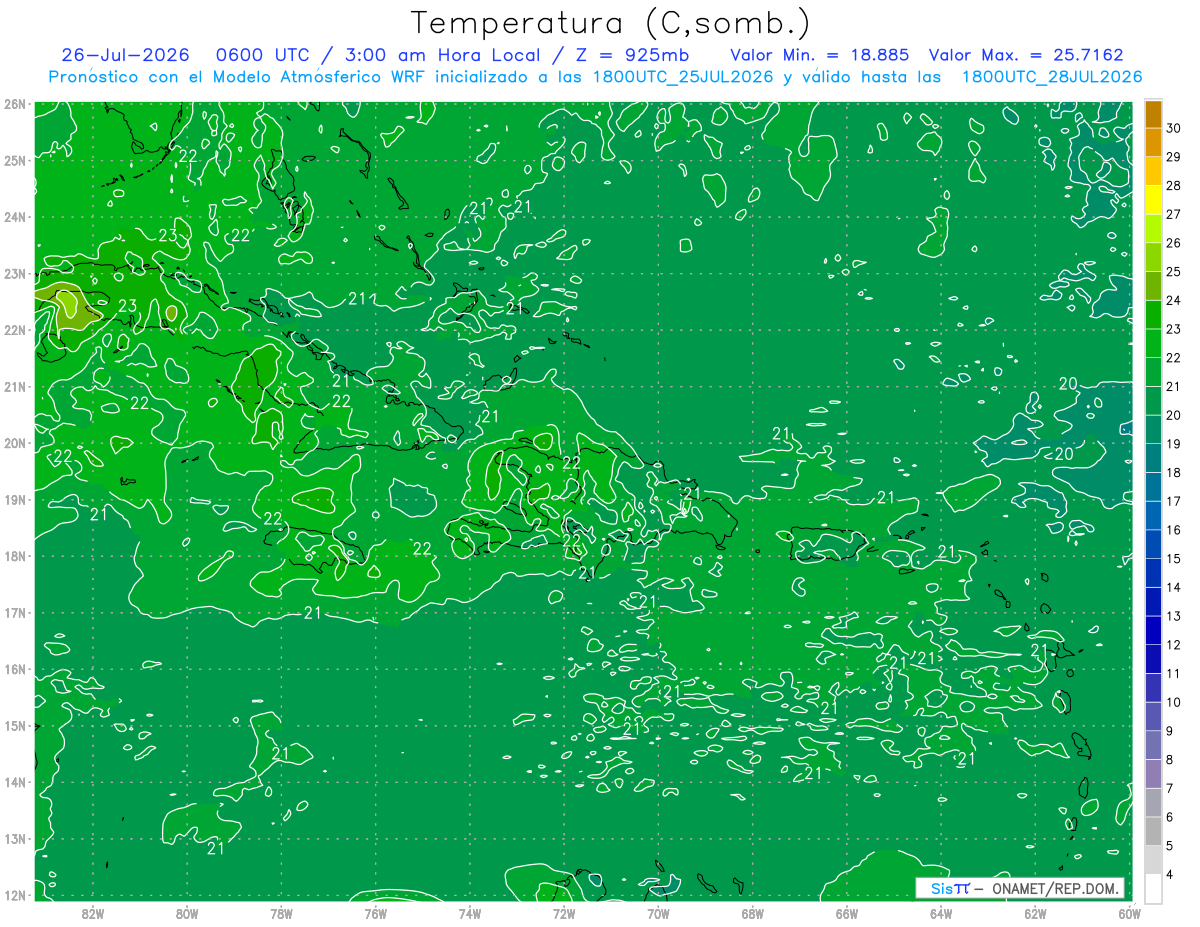Click the '26N' latitude label
Image resolution: width=1200 pixels, height=927 pixels.
14,104
